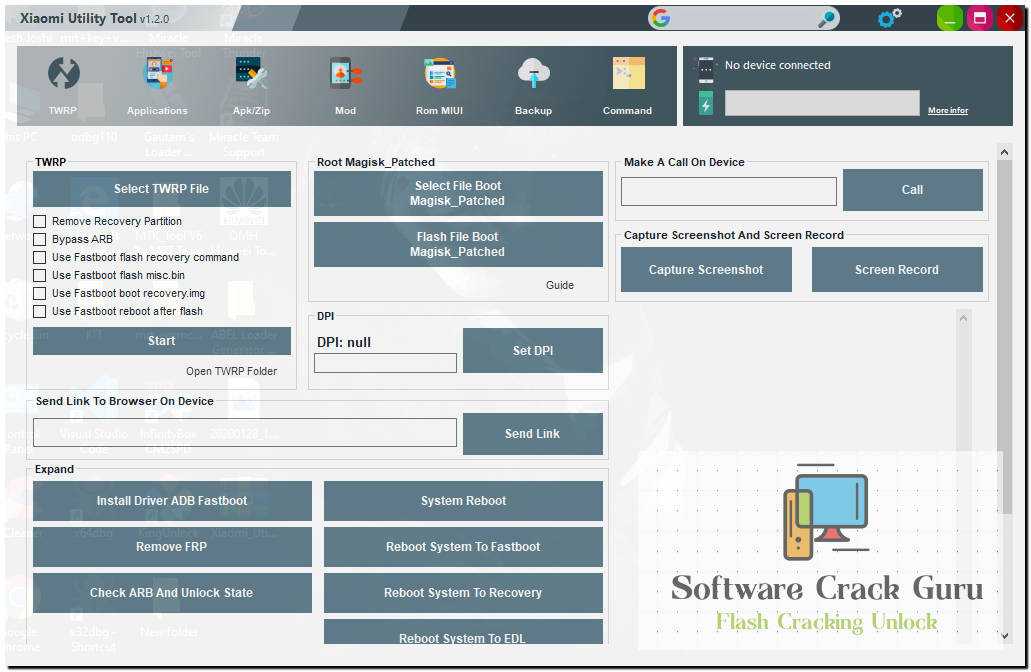The height and width of the screenshot is (672, 1031).
Task: Click Reboot System To Fastboot
Action: click(464, 546)
